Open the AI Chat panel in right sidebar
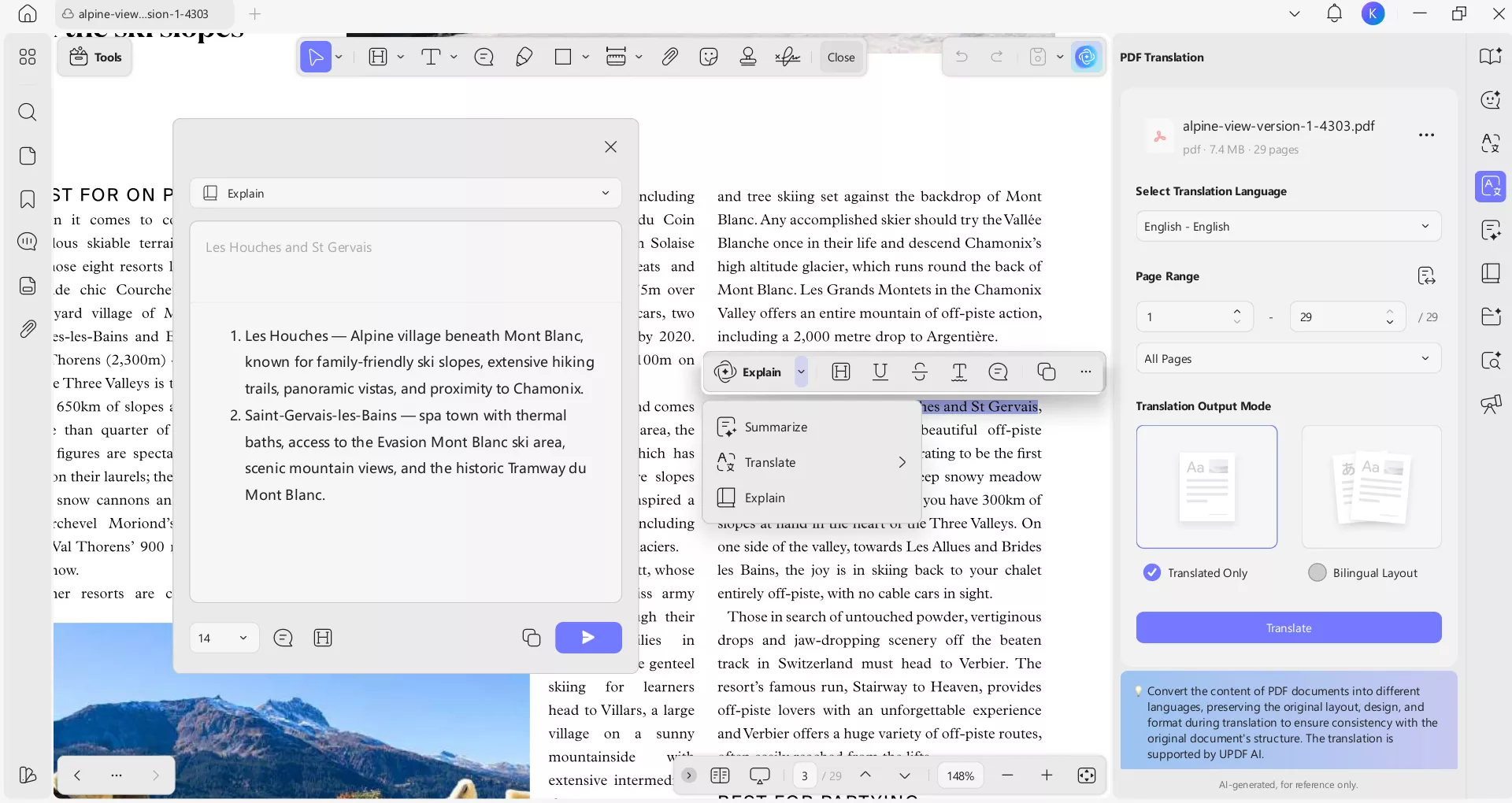The height and width of the screenshot is (803, 1512). click(x=1491, y=100)
